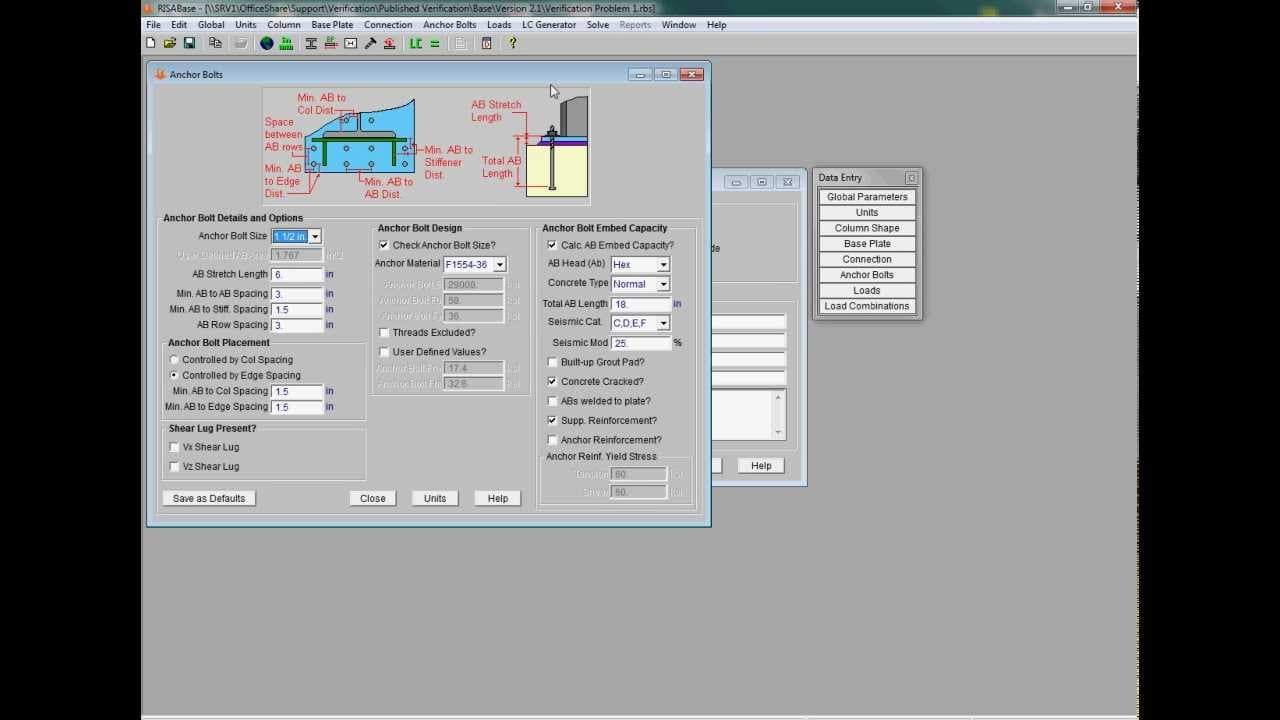Click the green equals Solve toolbar icon

(435, 43)
